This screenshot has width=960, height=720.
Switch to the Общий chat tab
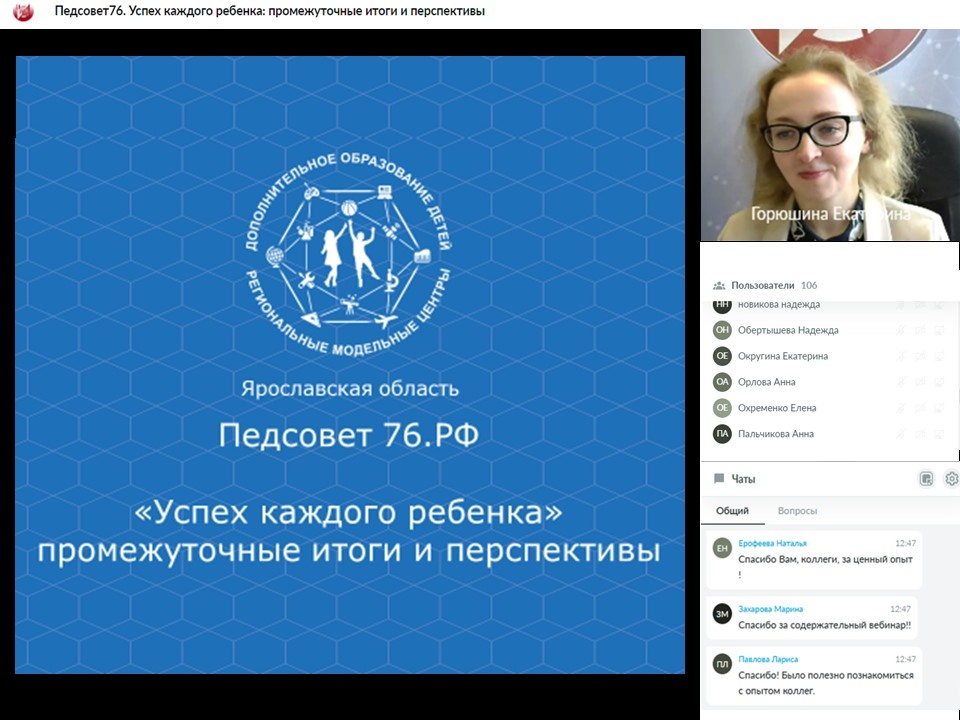coord(732,511)
